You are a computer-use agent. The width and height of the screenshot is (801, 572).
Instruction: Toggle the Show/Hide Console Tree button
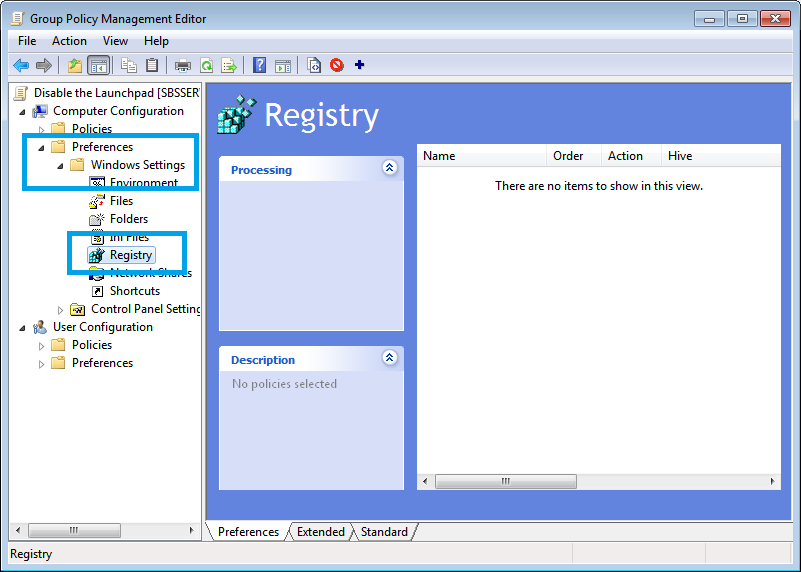(x=98, y=65)
